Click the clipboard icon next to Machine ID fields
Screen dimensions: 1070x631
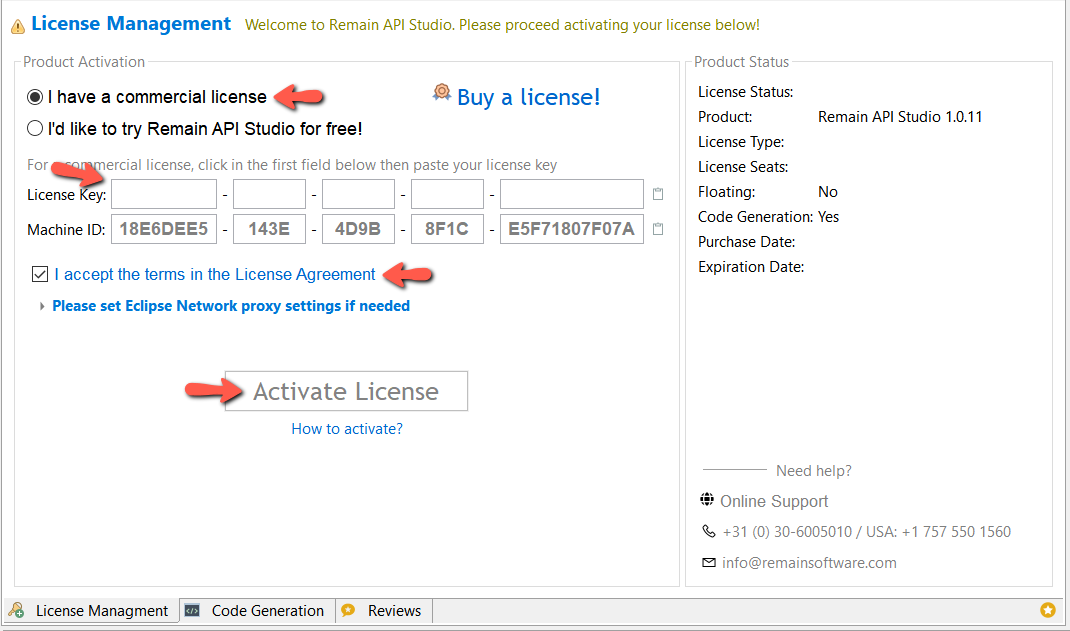(x=658, y=229)
